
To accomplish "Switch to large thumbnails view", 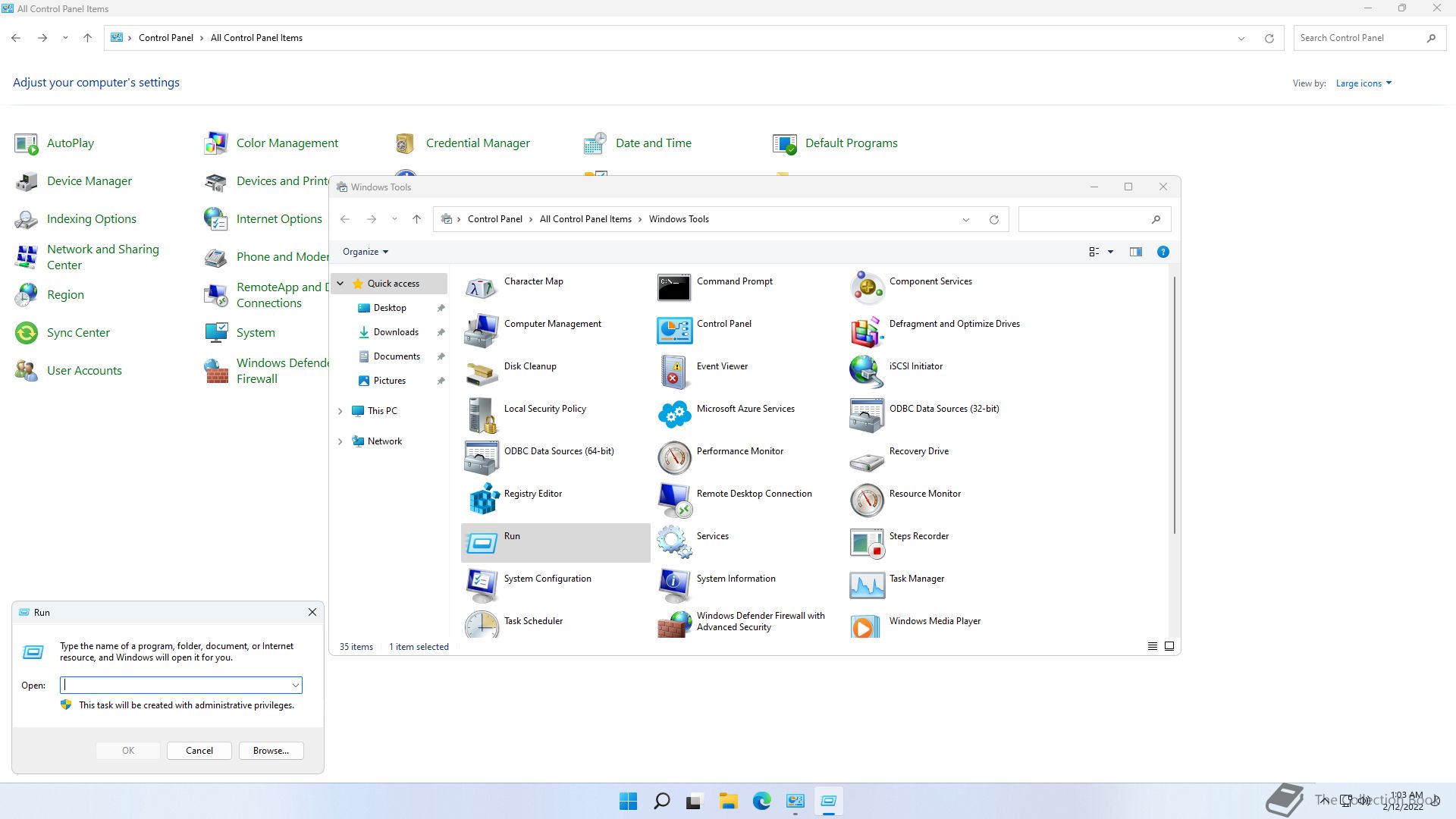I will [x=1169, y=646].
